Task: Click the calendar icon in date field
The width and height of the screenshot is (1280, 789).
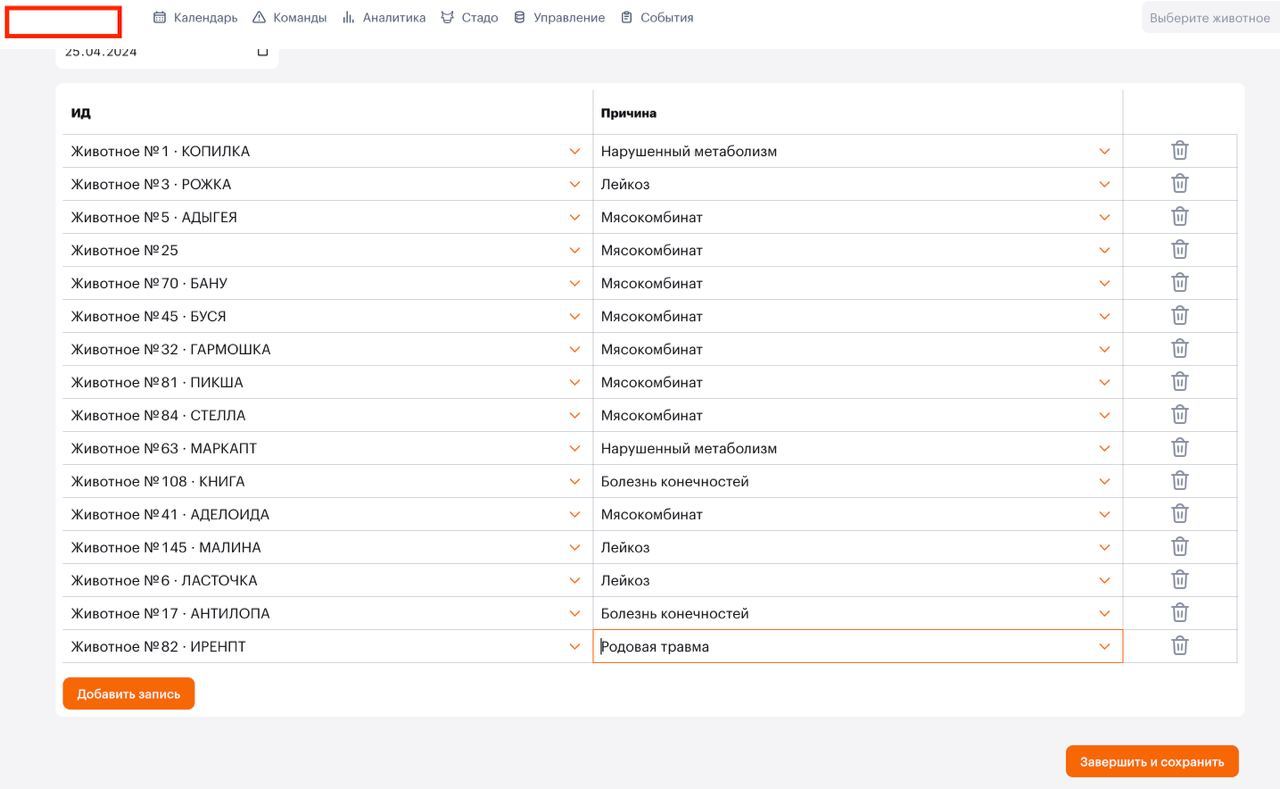Action: click(x=263, y=52)
